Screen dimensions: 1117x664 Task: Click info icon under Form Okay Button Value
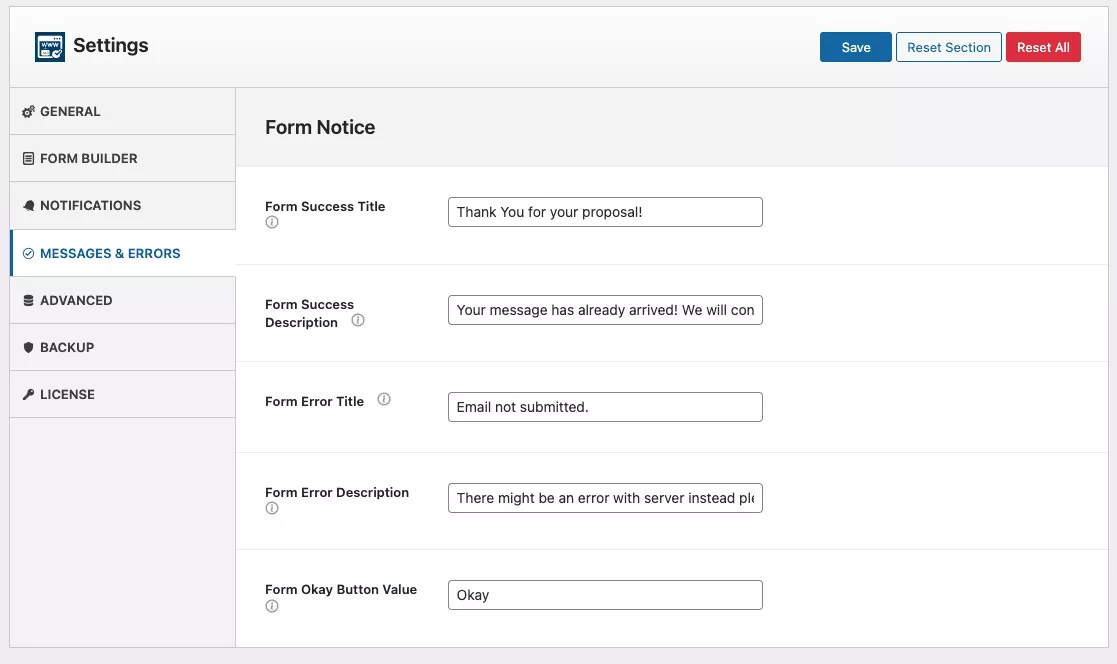click(271, 606)
